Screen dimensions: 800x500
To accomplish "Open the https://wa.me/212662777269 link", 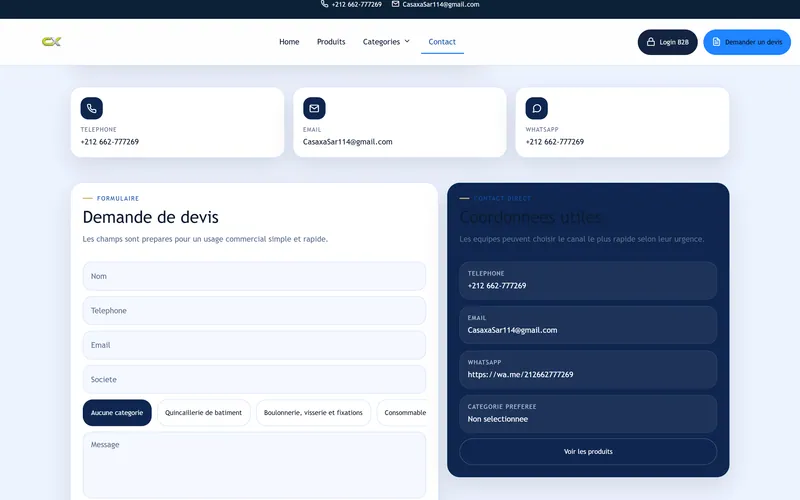I will pyautogui.click(x=520, y=374).
